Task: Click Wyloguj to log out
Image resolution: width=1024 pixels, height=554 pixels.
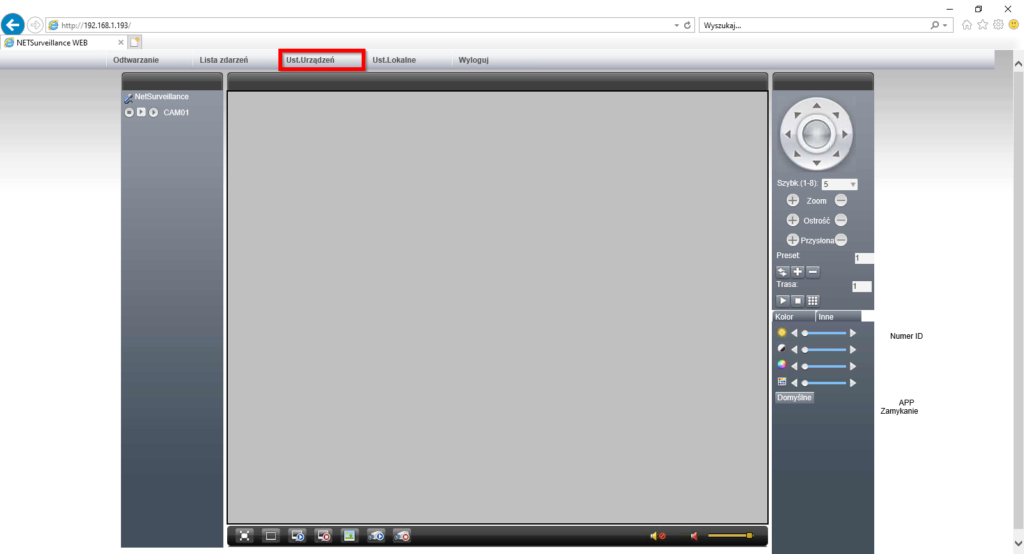Action: click(473, 60)
